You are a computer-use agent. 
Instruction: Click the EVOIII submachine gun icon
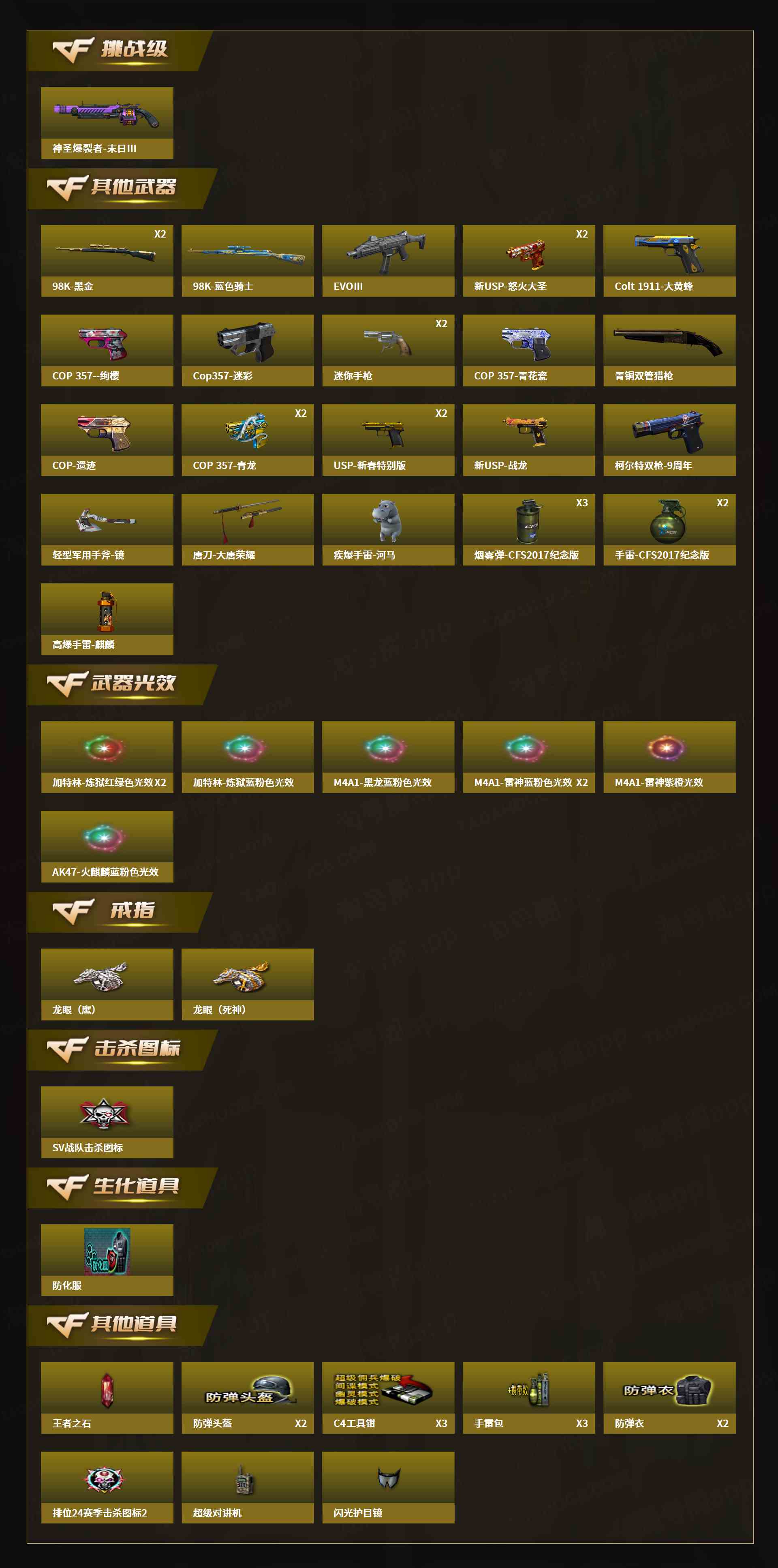tap(387, 251)
